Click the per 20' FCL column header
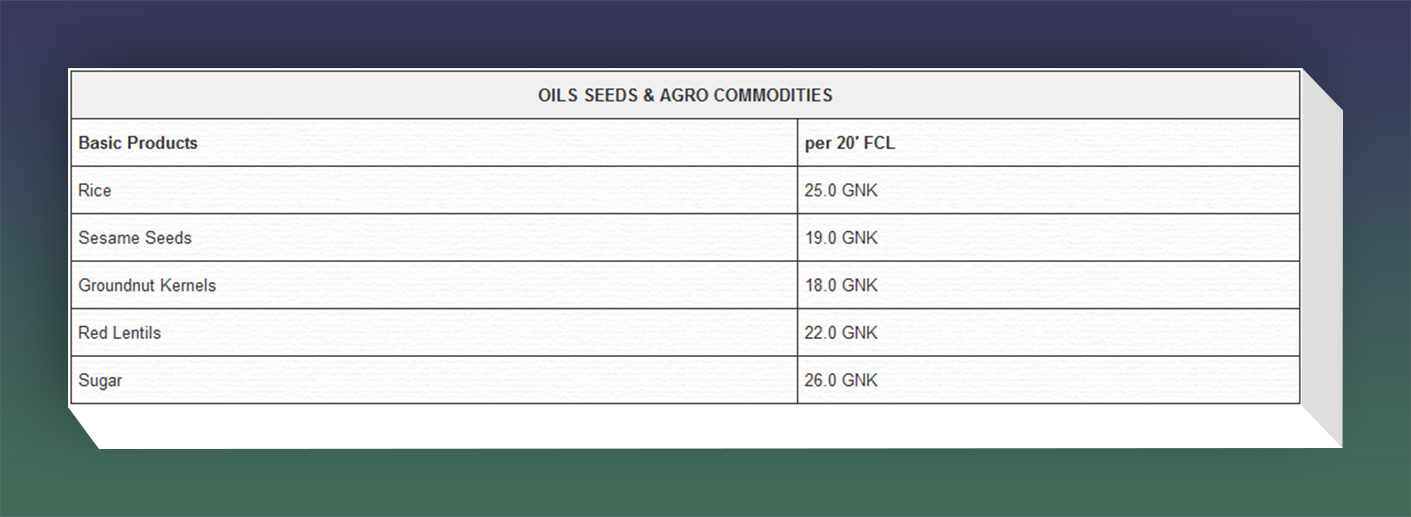Screen dimensions: 1411x517 (x=849, y=143)
